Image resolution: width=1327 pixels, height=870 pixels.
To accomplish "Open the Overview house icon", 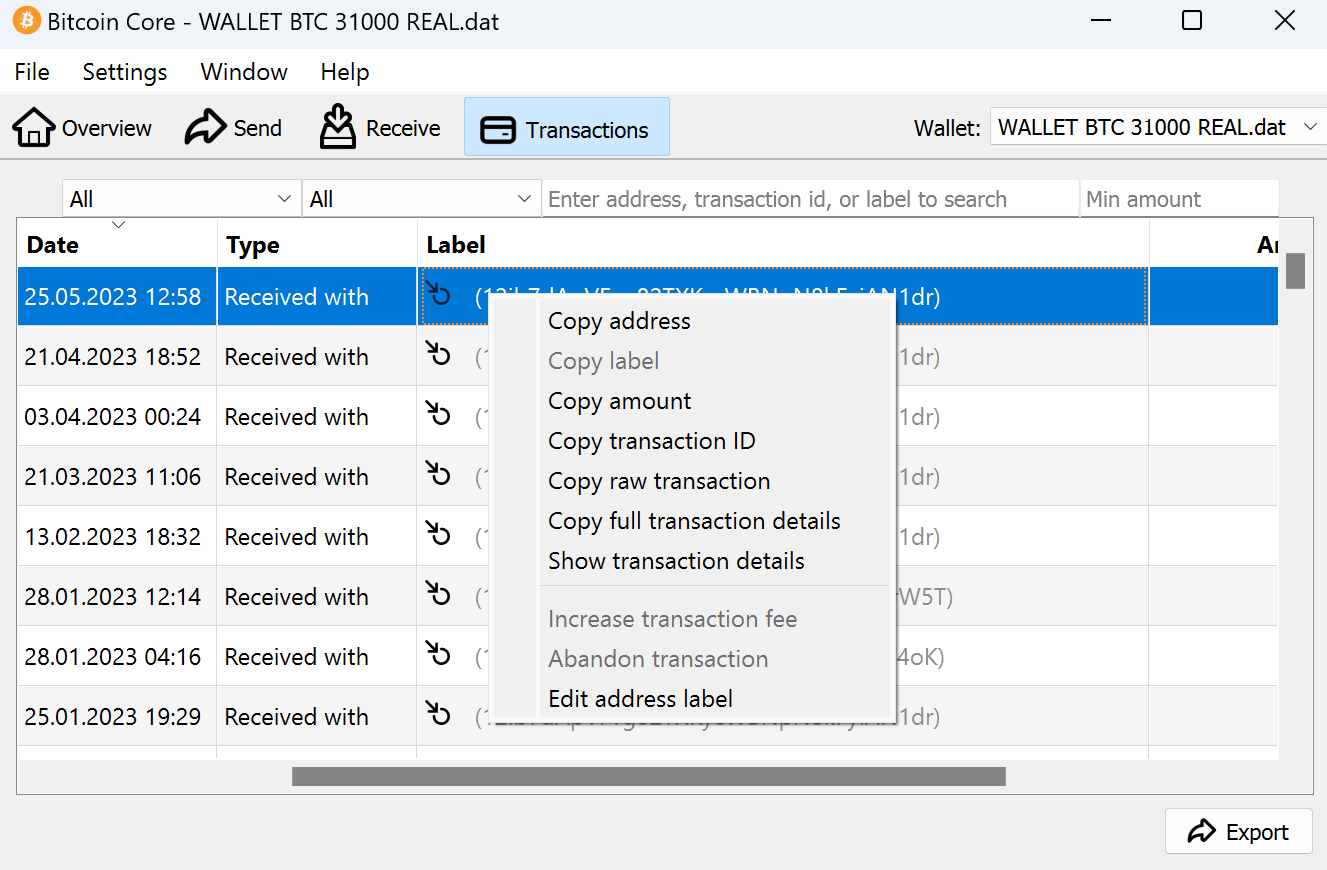I will (34, 128).
